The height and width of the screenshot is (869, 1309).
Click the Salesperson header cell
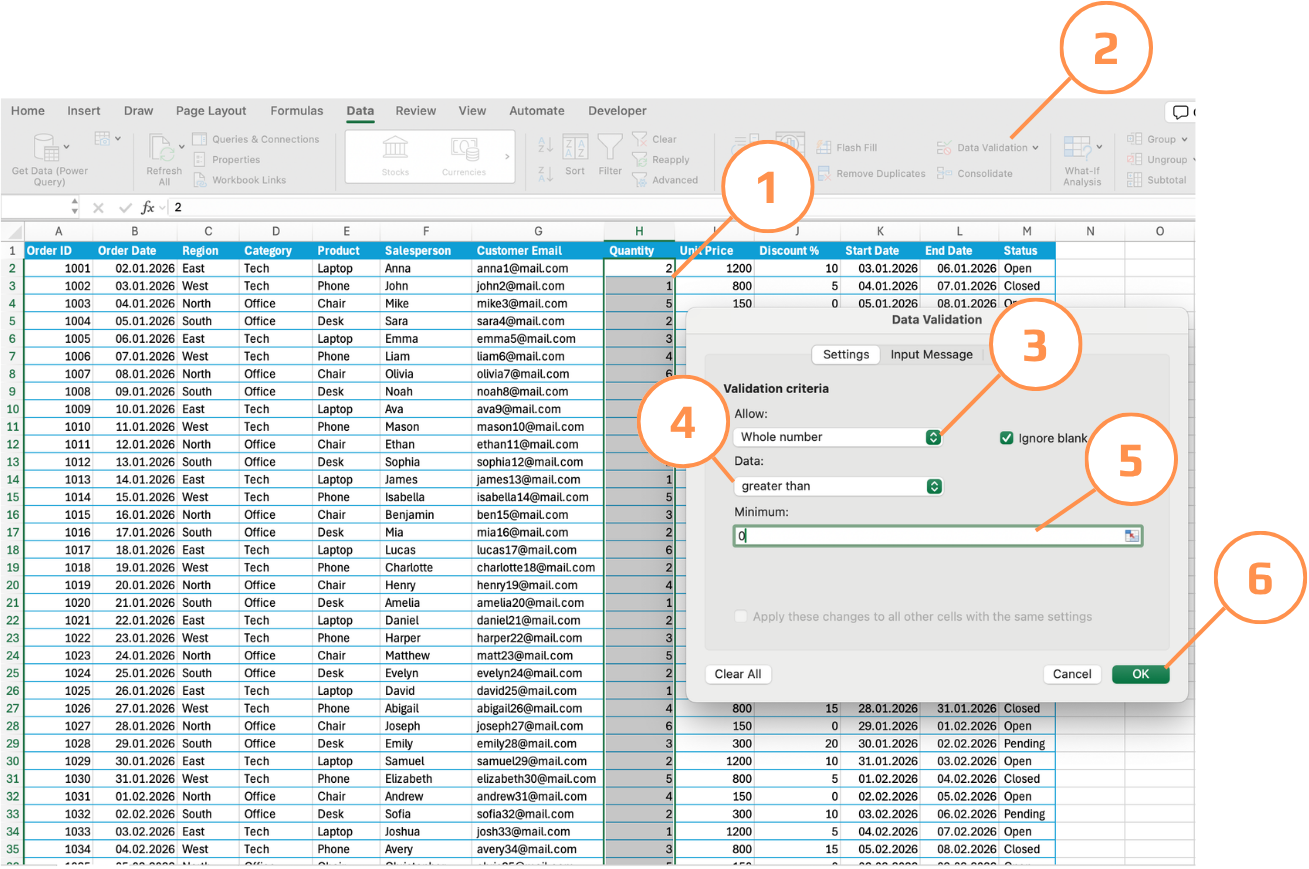426,251
